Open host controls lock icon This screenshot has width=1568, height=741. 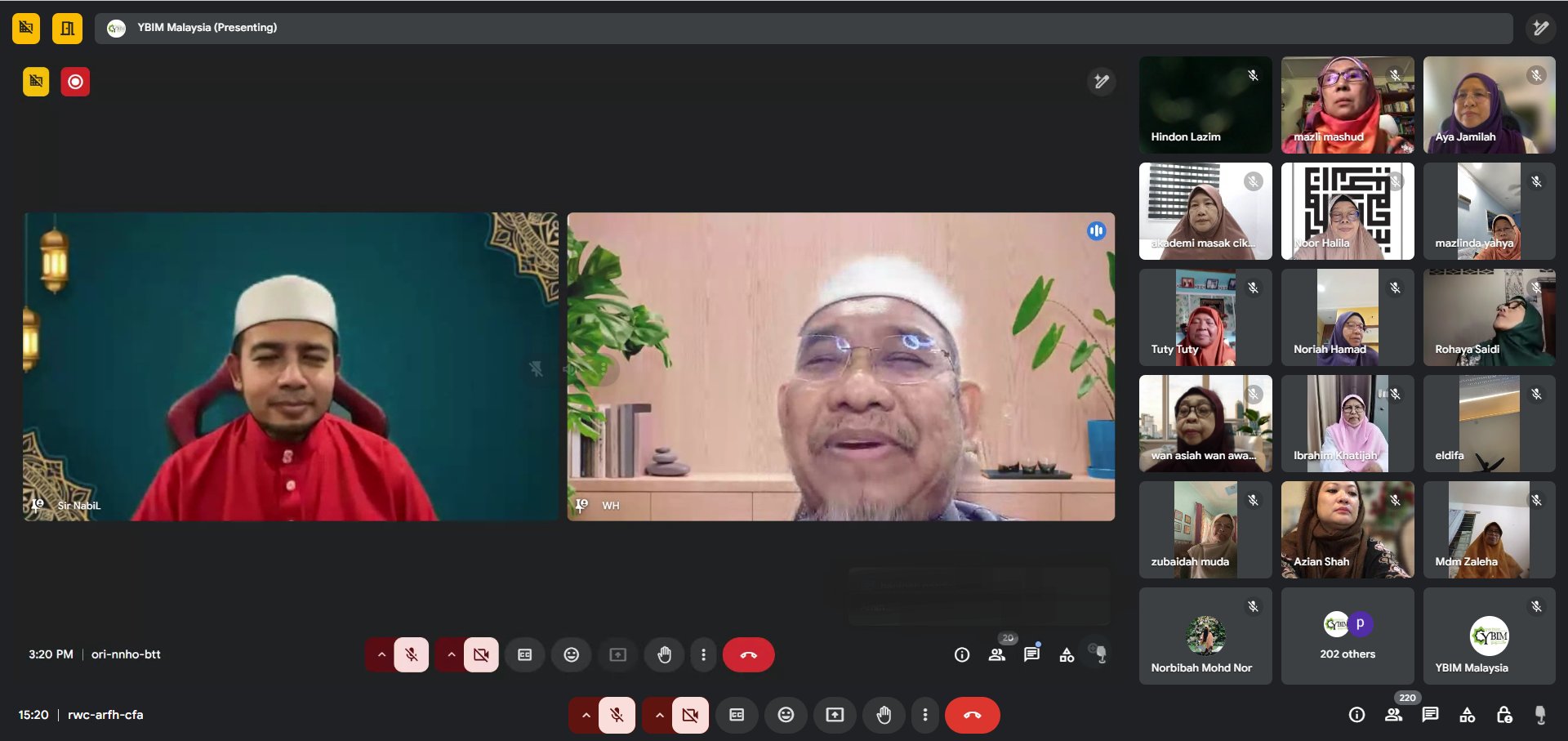(x=1503, y=715)
